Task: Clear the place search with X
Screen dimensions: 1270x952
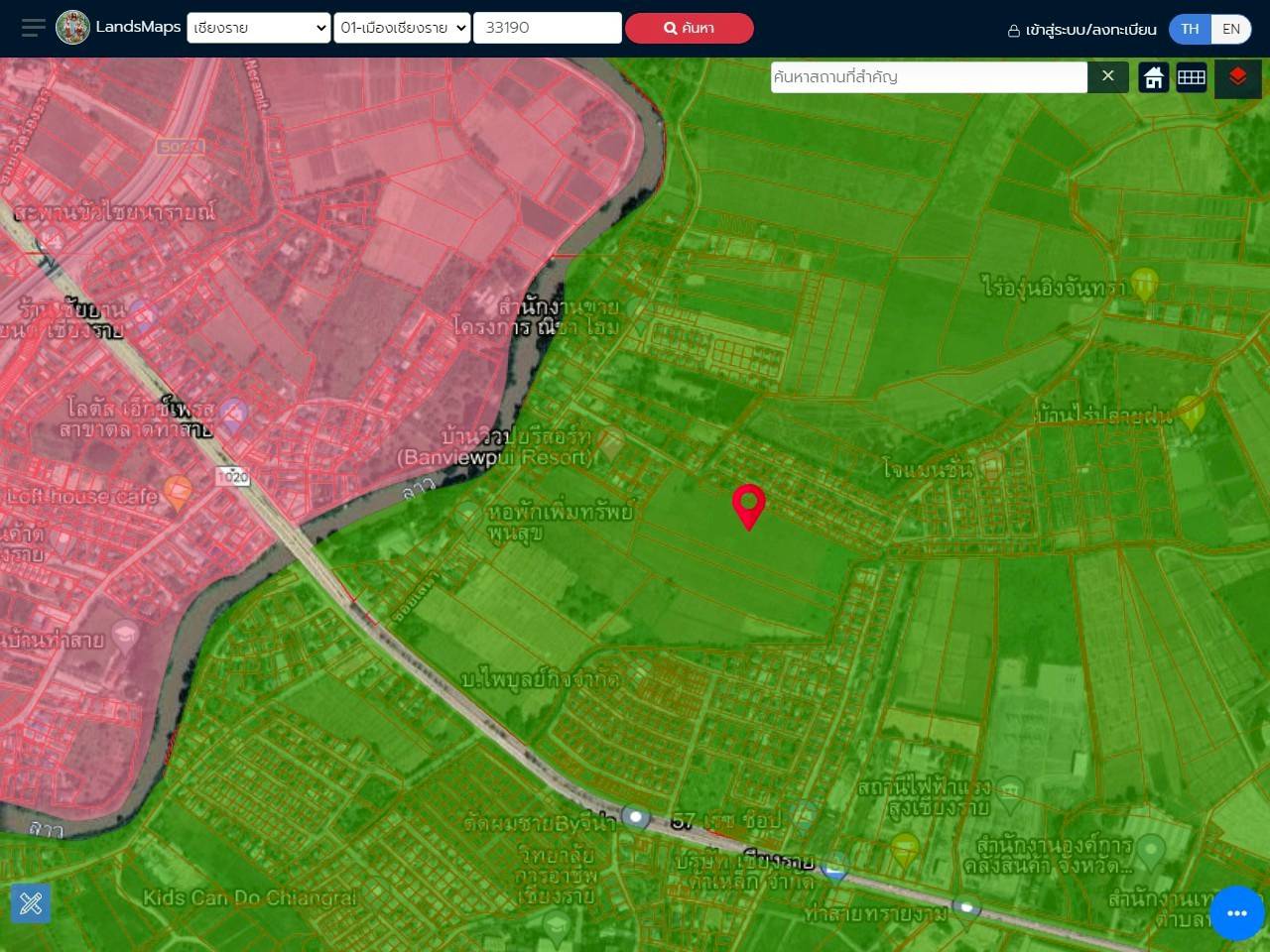Action: pyautogui.click(x=1107, y=76)
